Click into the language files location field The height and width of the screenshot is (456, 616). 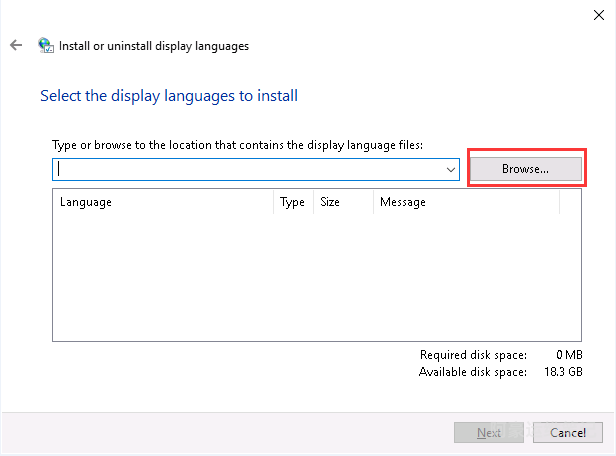[250, 170]
